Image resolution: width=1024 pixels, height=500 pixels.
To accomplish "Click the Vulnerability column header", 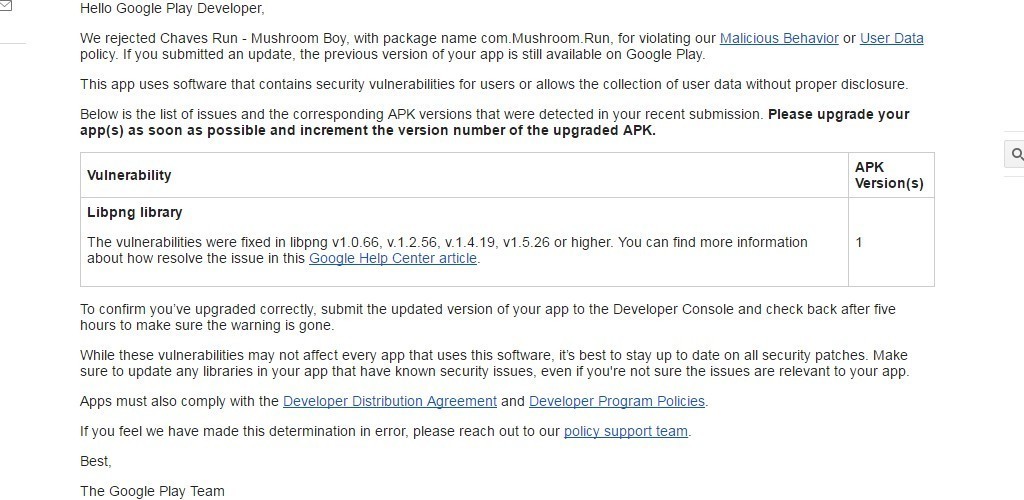I will pyautogui.click(x=129, y=175).
